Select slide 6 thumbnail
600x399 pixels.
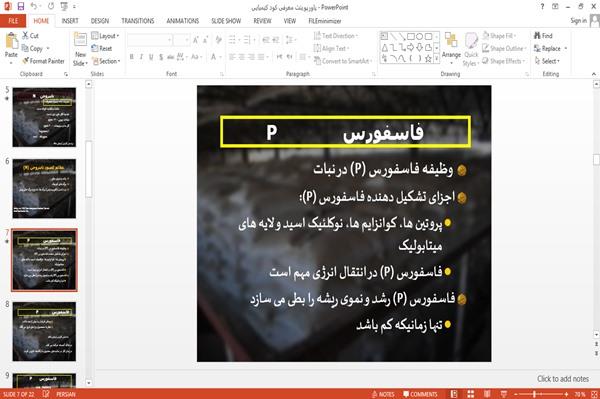(44, 189)
